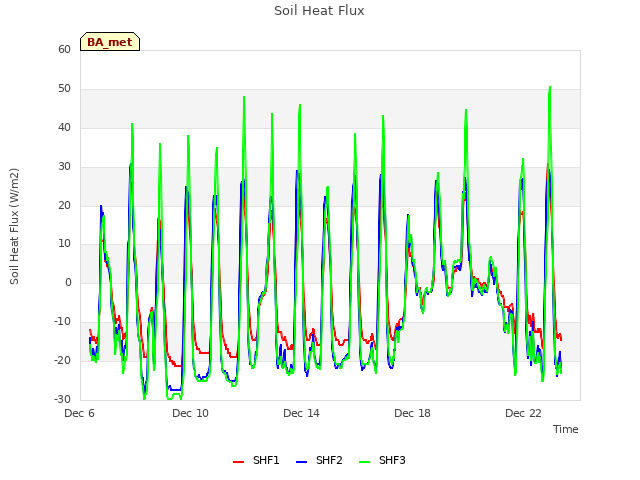Click the 10 y-axis label
The width and height of the screenshot is (640, 480).
[64, 244]
